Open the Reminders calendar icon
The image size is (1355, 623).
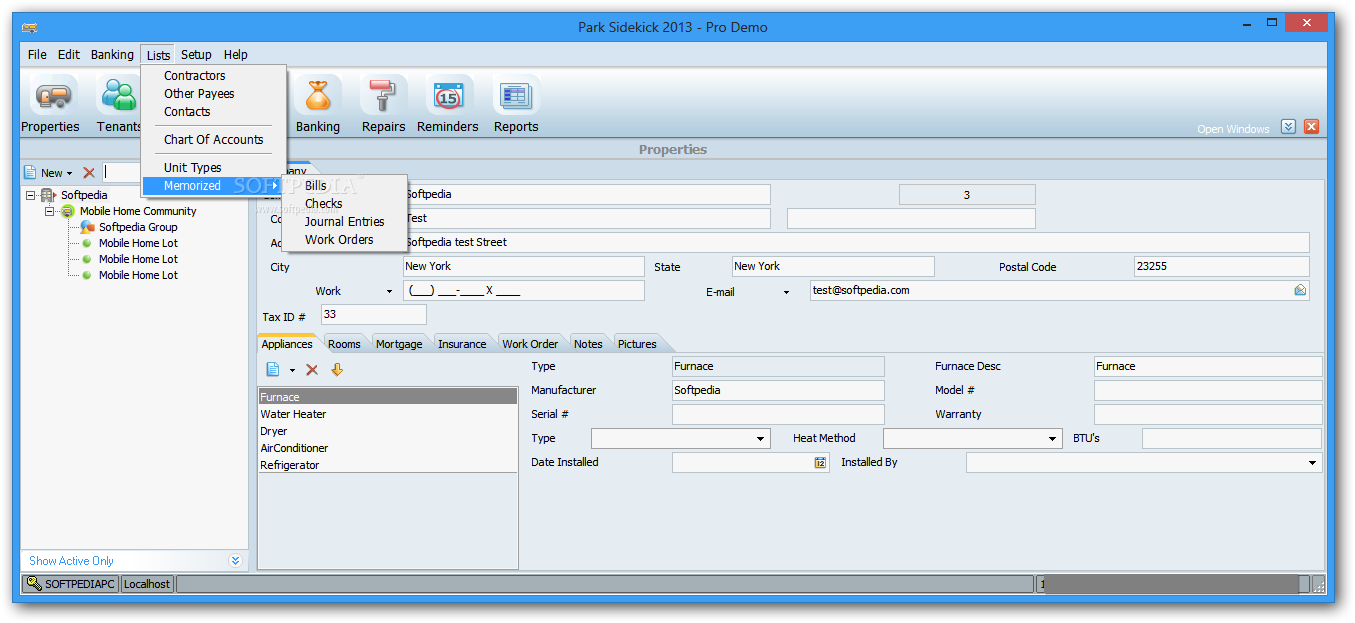click(x=448, y=97)
